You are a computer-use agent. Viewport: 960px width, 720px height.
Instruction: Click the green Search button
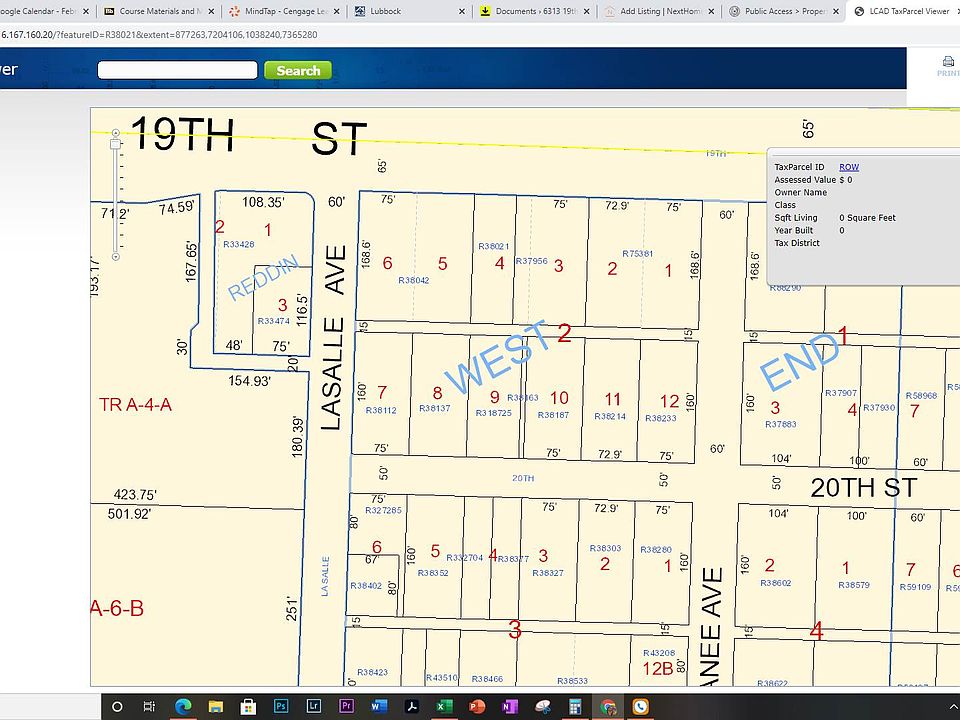(x=298, y=70)
